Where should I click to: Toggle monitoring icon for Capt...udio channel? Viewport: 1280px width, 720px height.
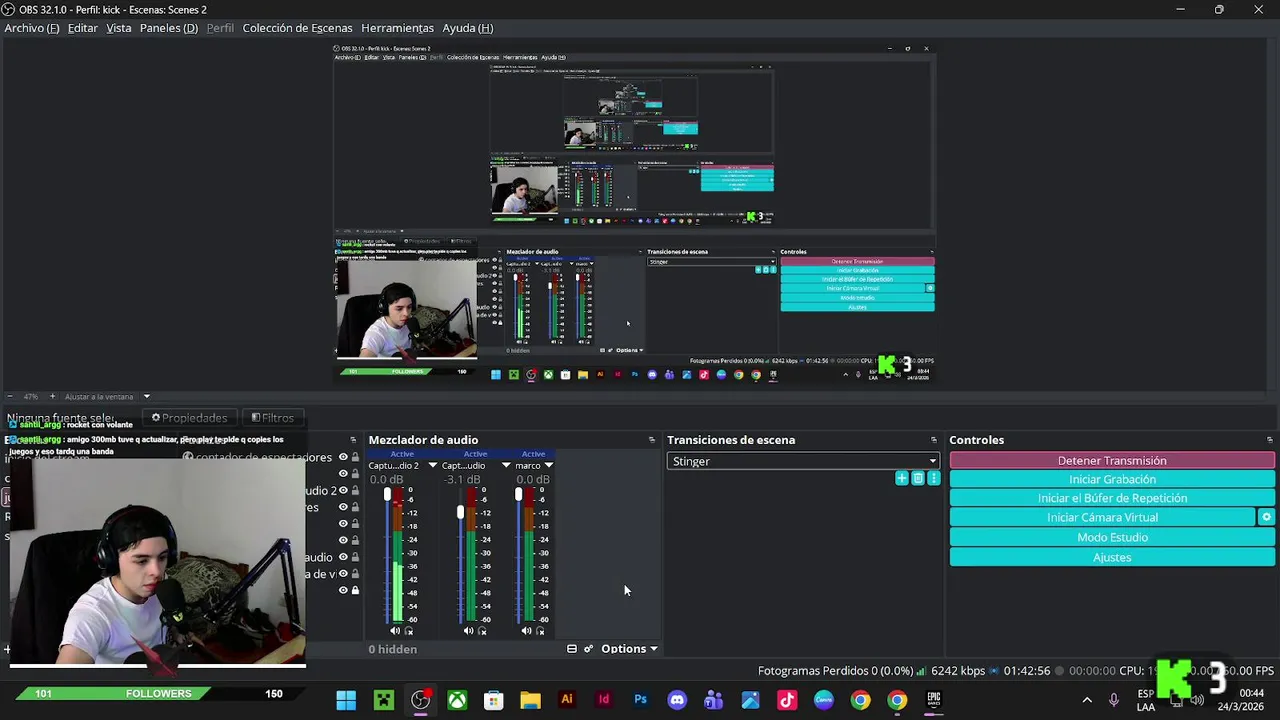coord(482,631)
